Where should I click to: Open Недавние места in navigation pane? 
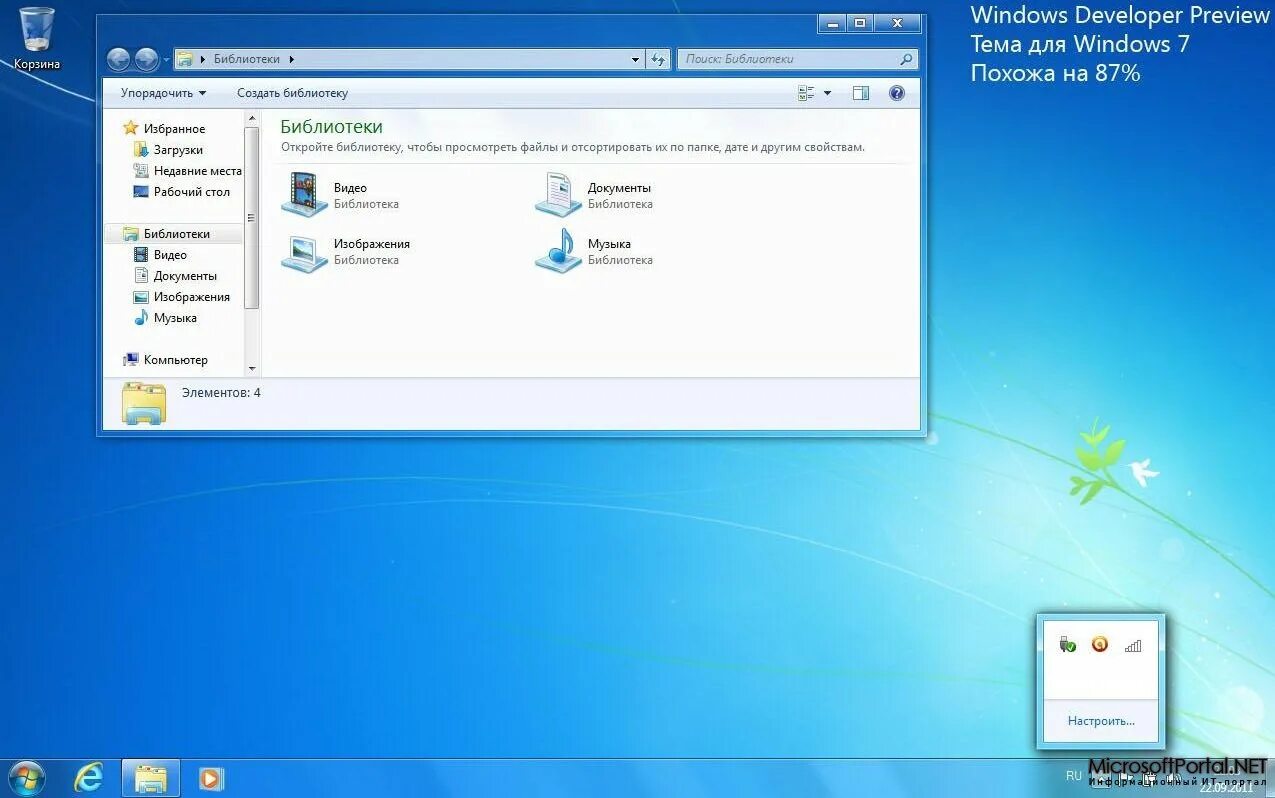point(197,171)
